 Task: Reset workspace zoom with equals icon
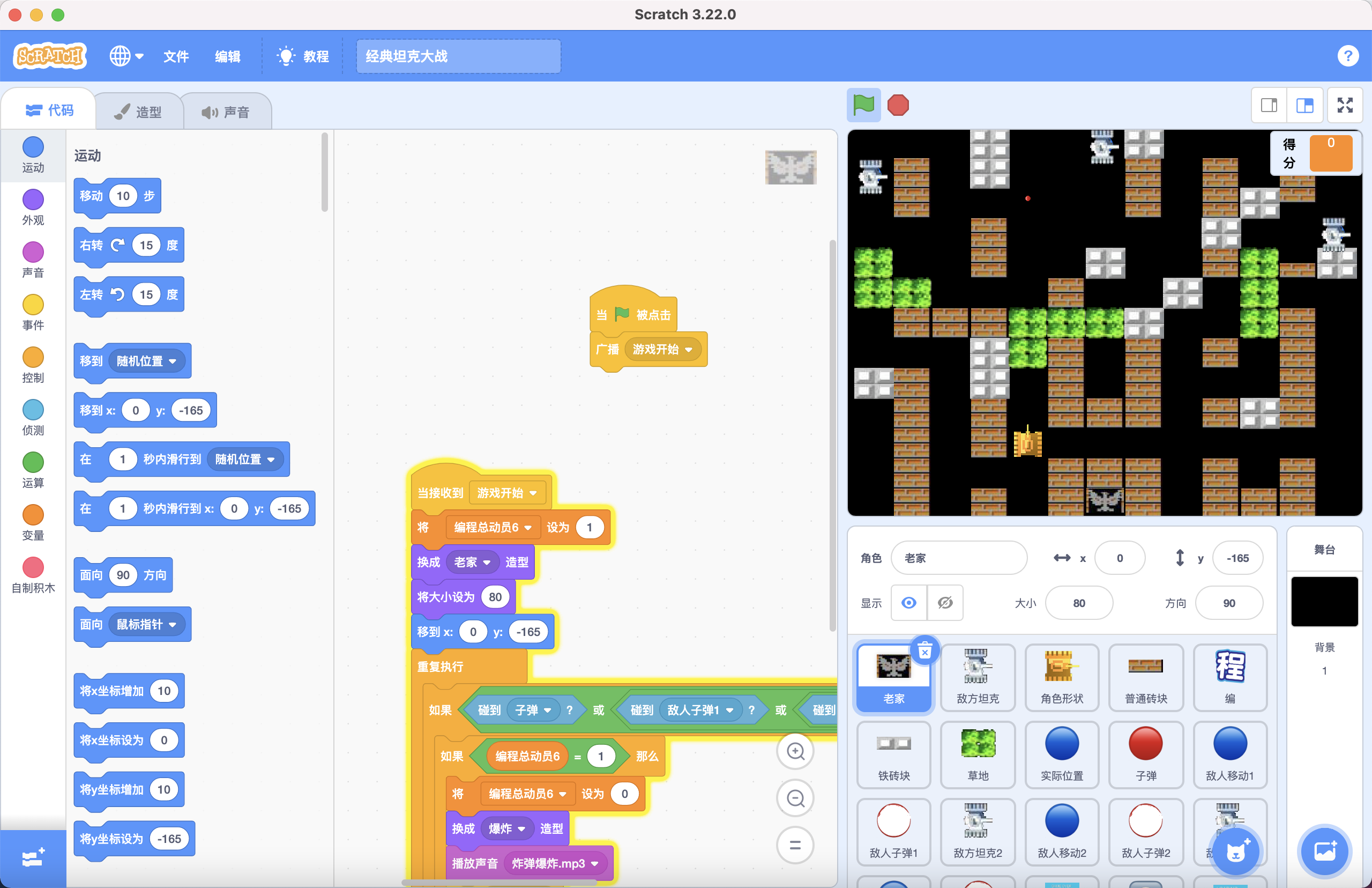point(795,845)
